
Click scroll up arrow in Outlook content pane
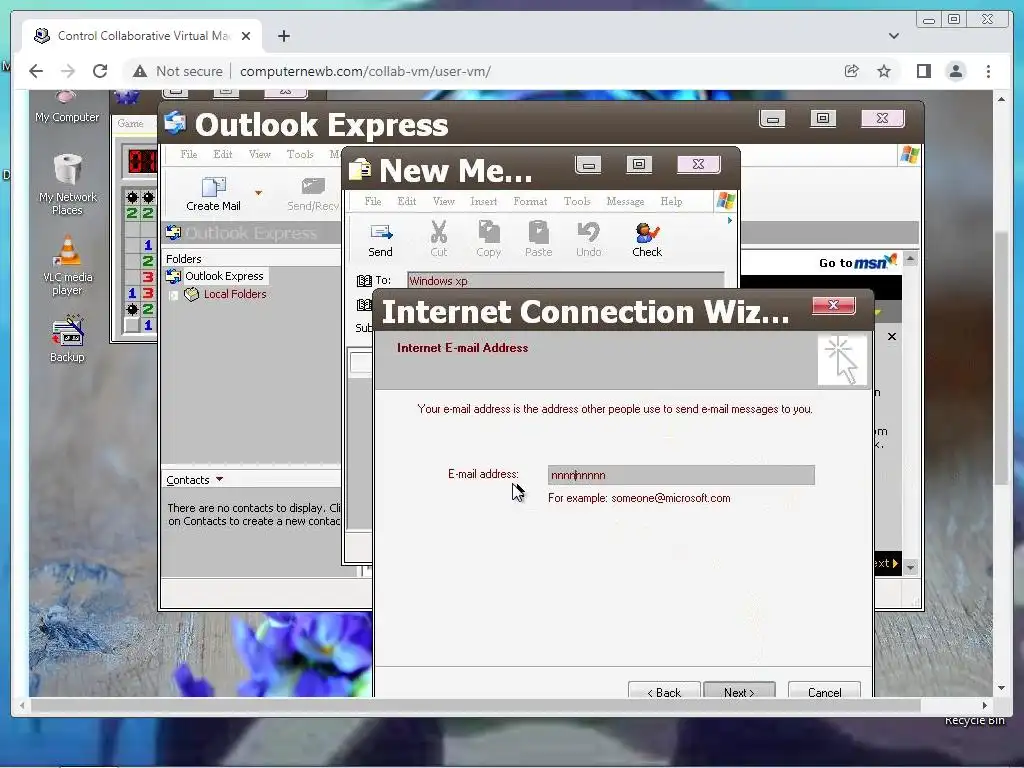pos(910,259)
